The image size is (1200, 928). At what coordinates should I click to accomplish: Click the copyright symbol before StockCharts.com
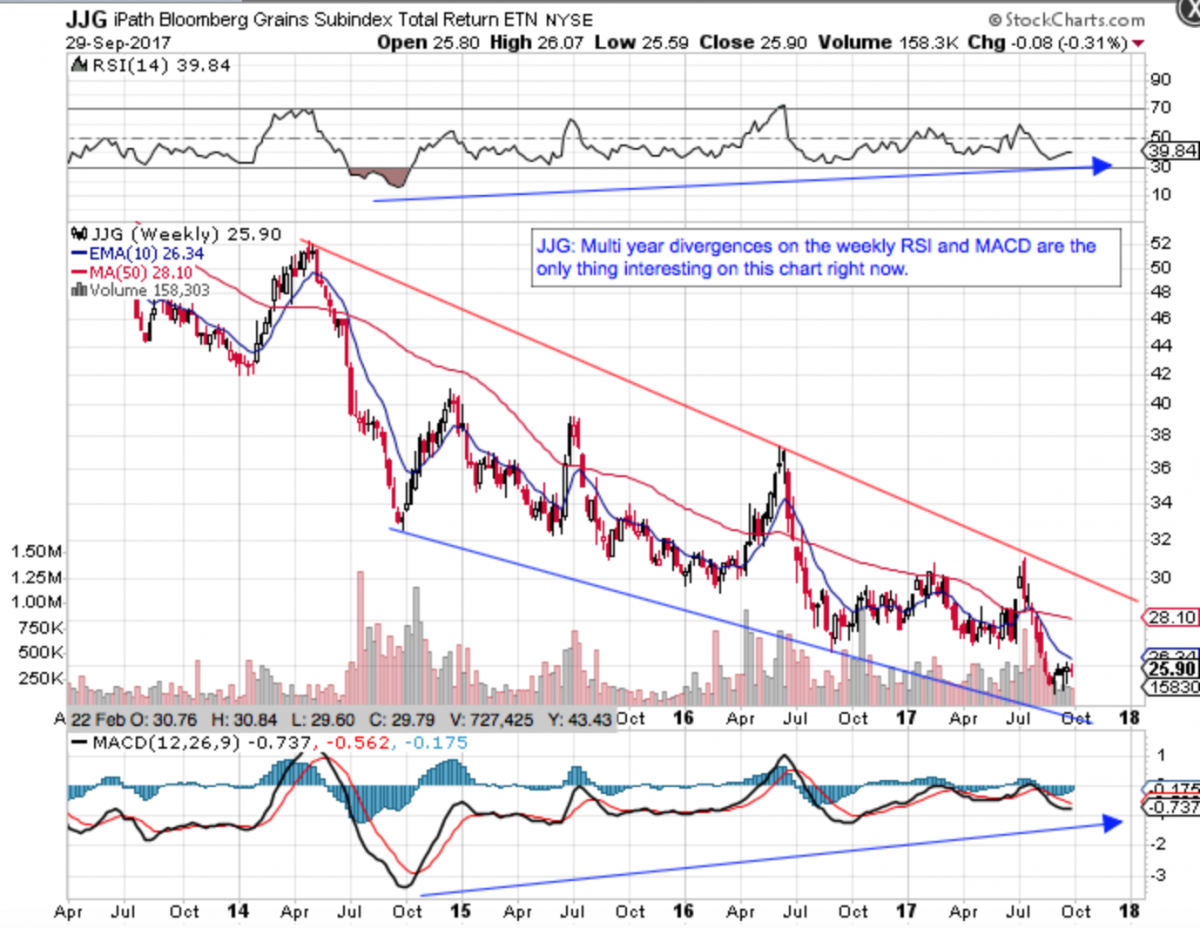[x=994, y=19]
